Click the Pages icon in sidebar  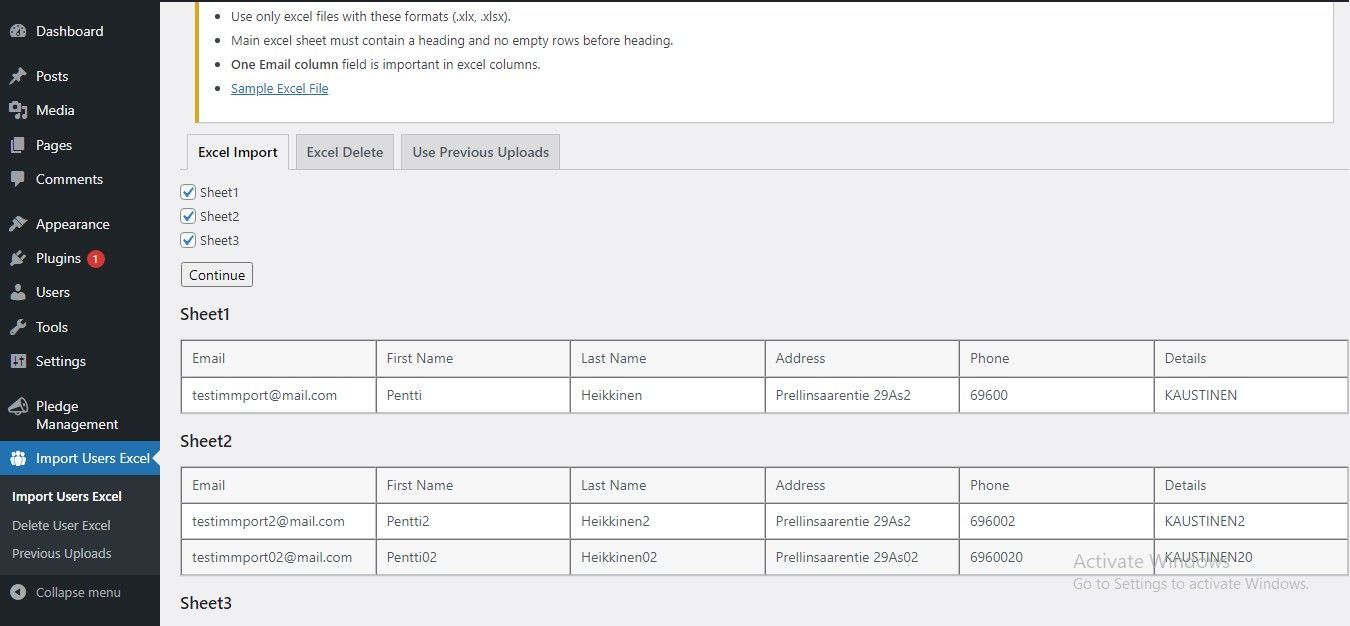pyautogui.click(x=18, y=145)
